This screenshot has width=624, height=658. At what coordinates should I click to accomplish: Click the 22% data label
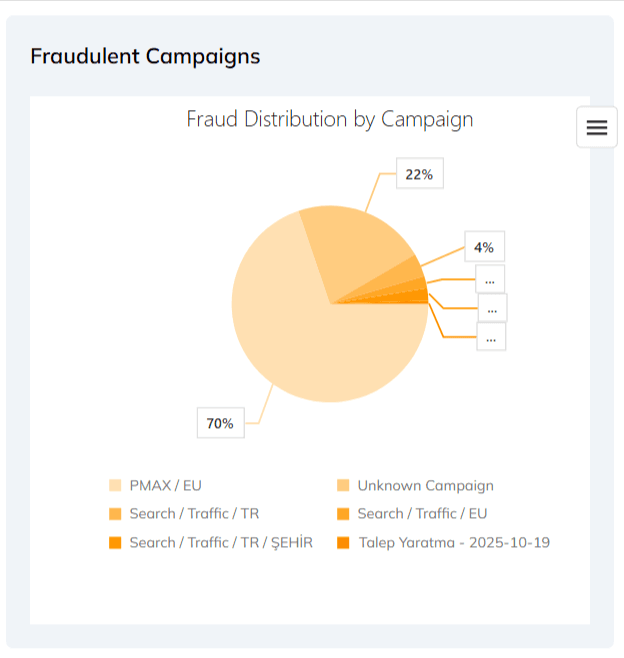tap(419, 174)
